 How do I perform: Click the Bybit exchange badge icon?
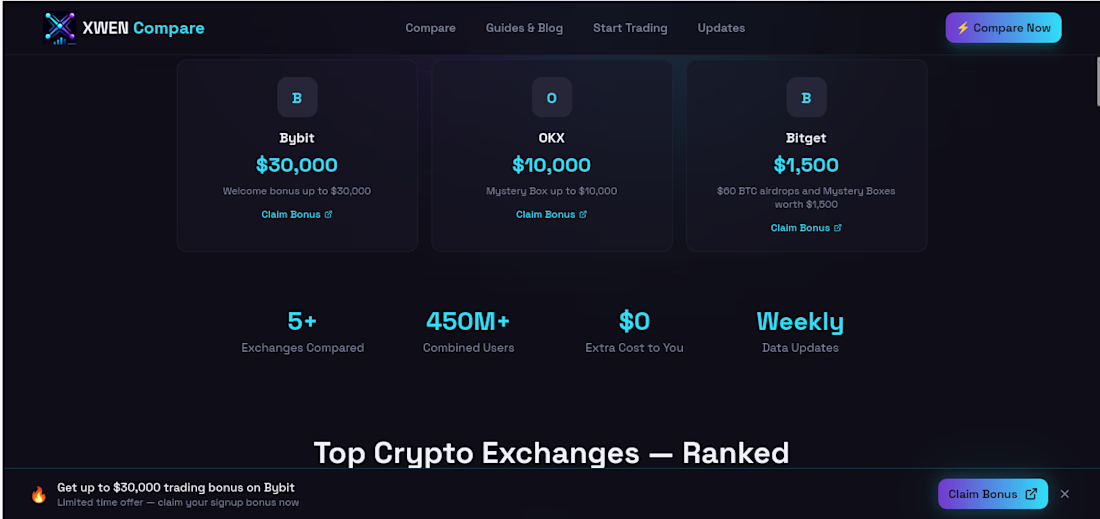pos(297,98)
